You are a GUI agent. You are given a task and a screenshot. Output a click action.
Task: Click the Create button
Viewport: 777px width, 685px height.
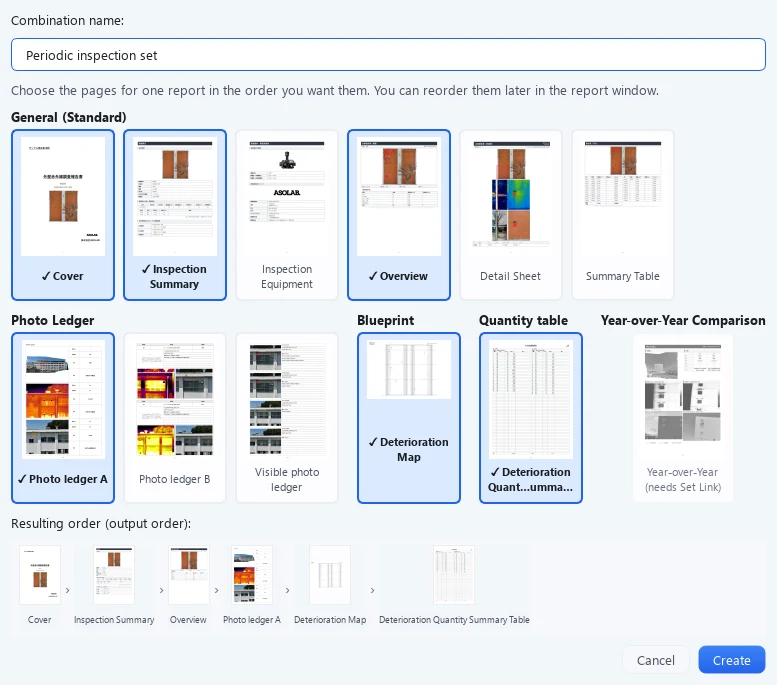click(x=731, y=660)
